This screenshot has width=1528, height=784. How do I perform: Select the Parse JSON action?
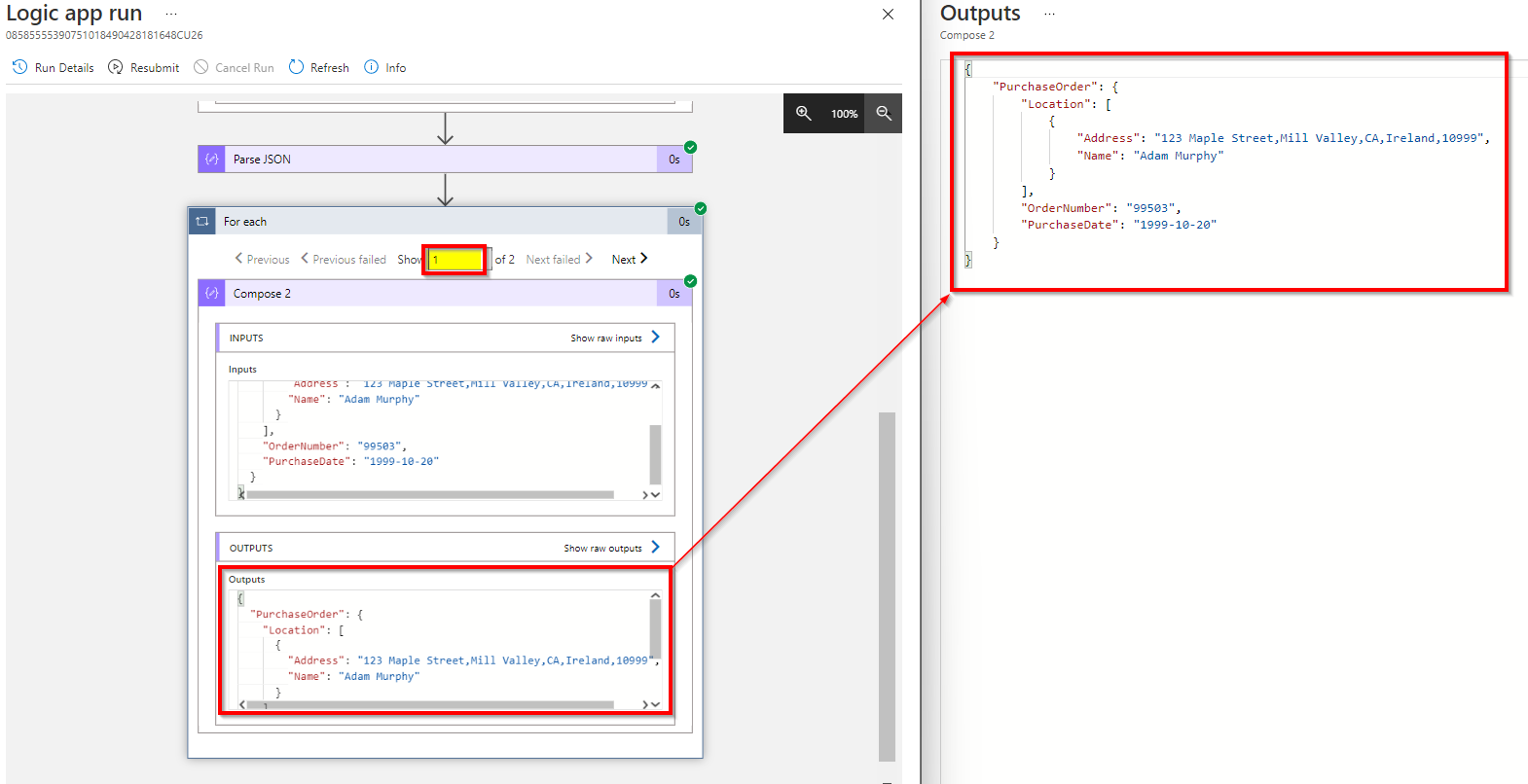tap(445, 160)
